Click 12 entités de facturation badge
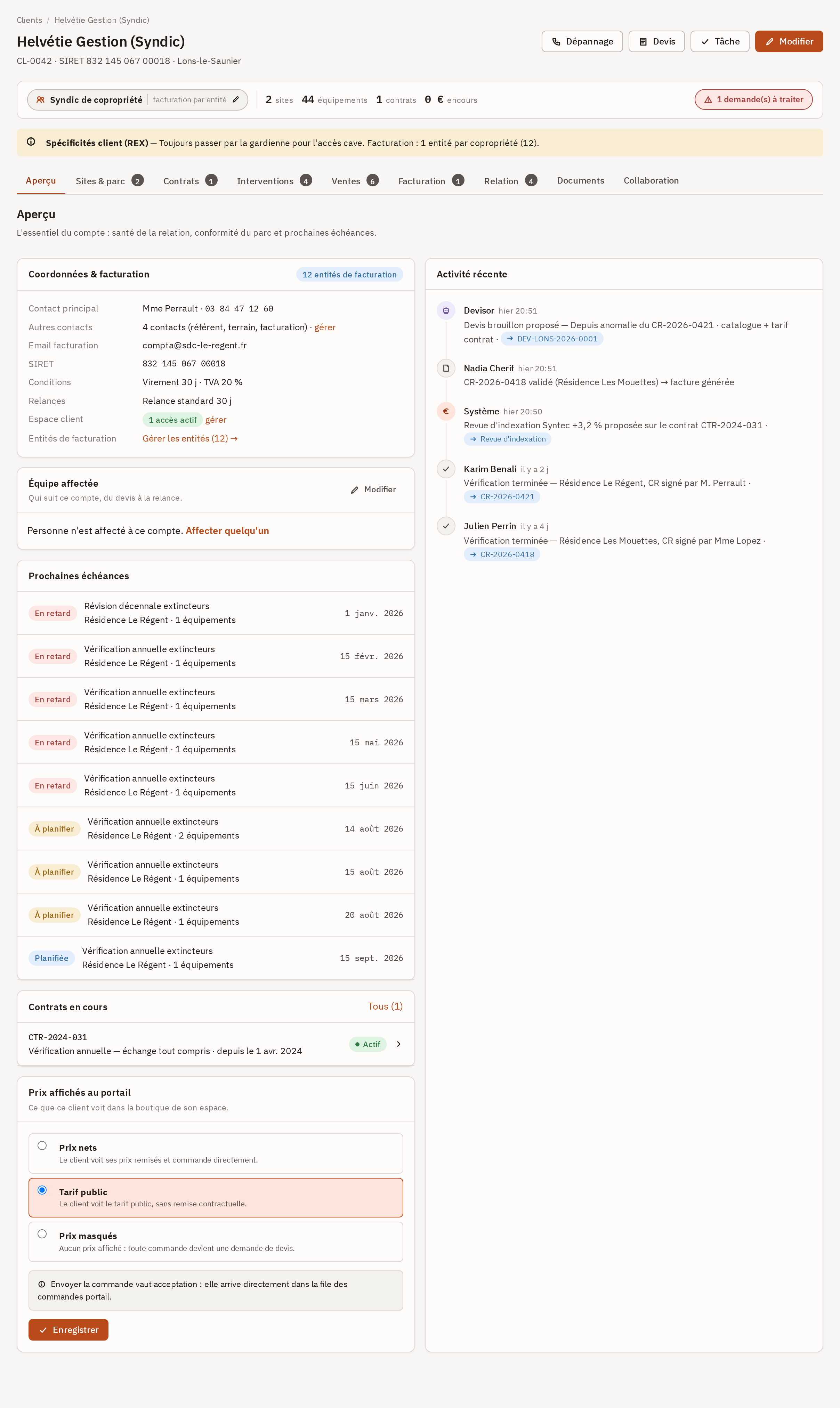This screenshot has height=1408, width=840. (349, 274)
